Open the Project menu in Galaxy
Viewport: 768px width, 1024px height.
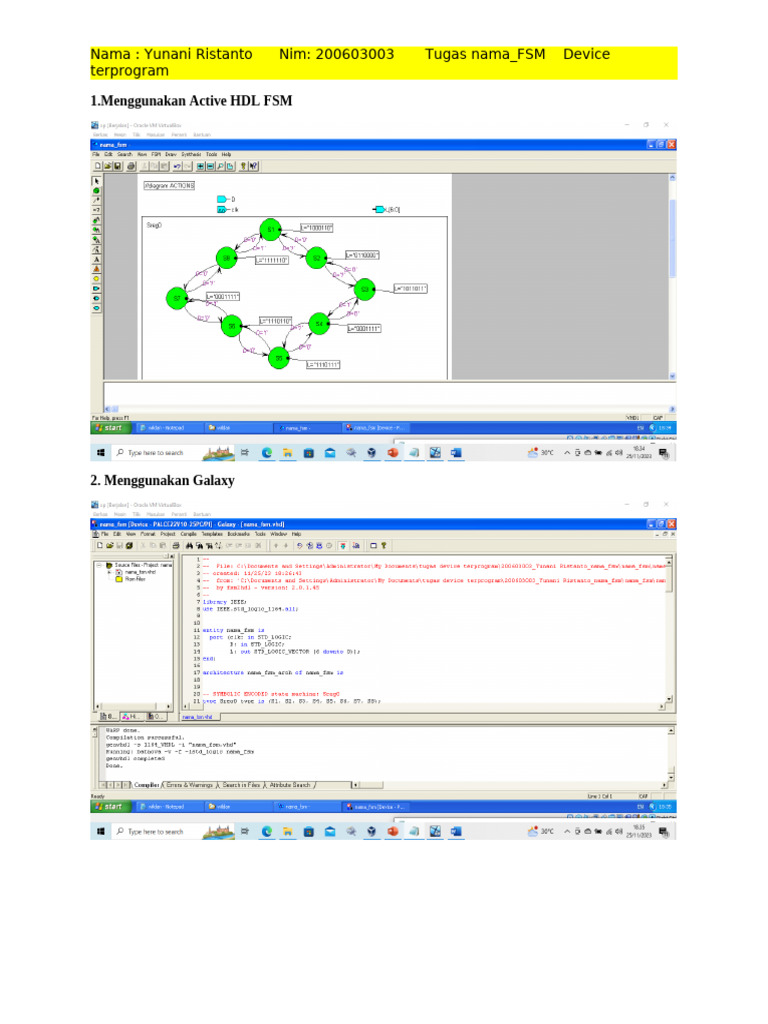[x=168, y=534]
